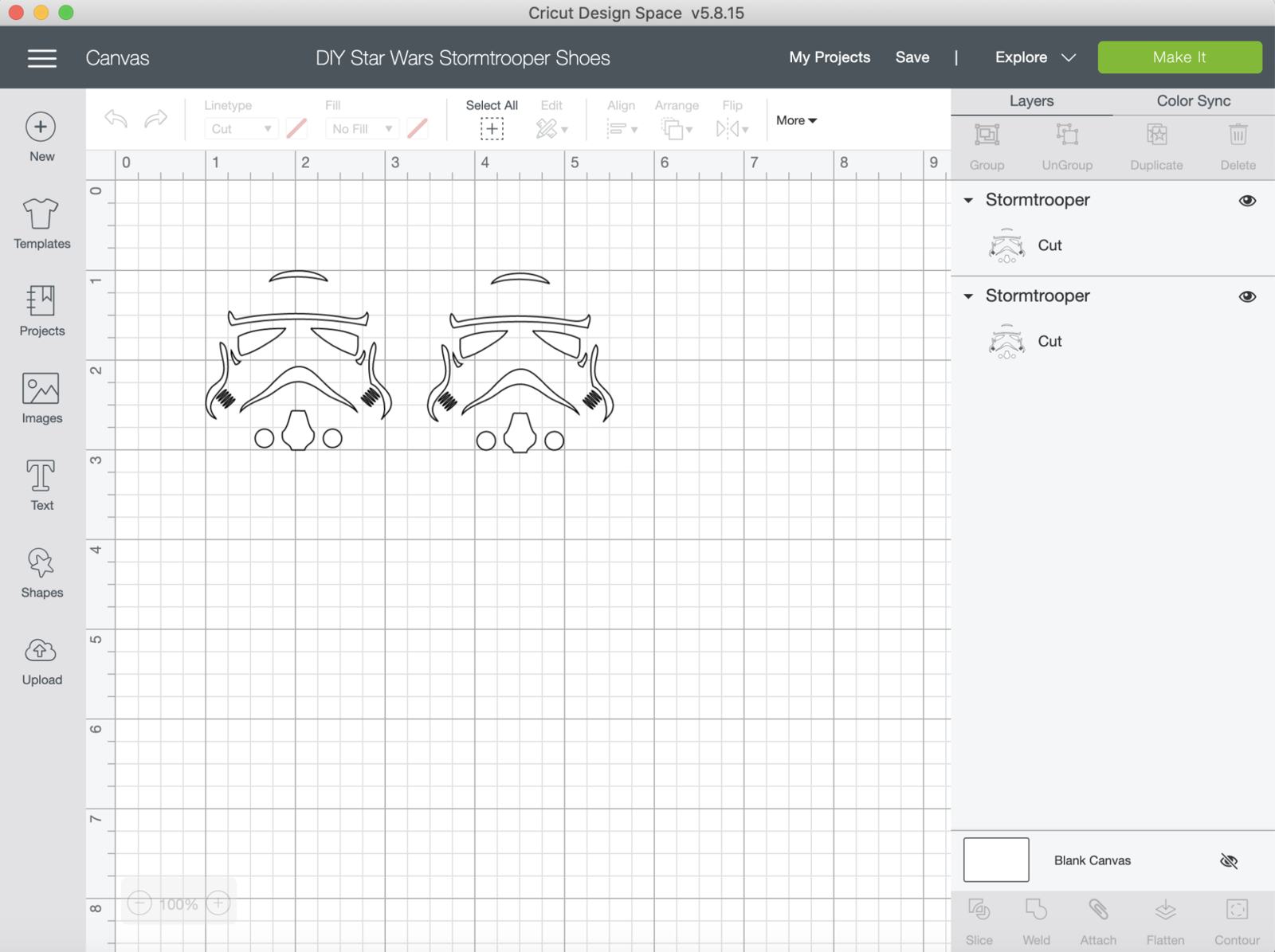1275x952 pixels.
Task: Expand the More menu
Action: point(796,120)
